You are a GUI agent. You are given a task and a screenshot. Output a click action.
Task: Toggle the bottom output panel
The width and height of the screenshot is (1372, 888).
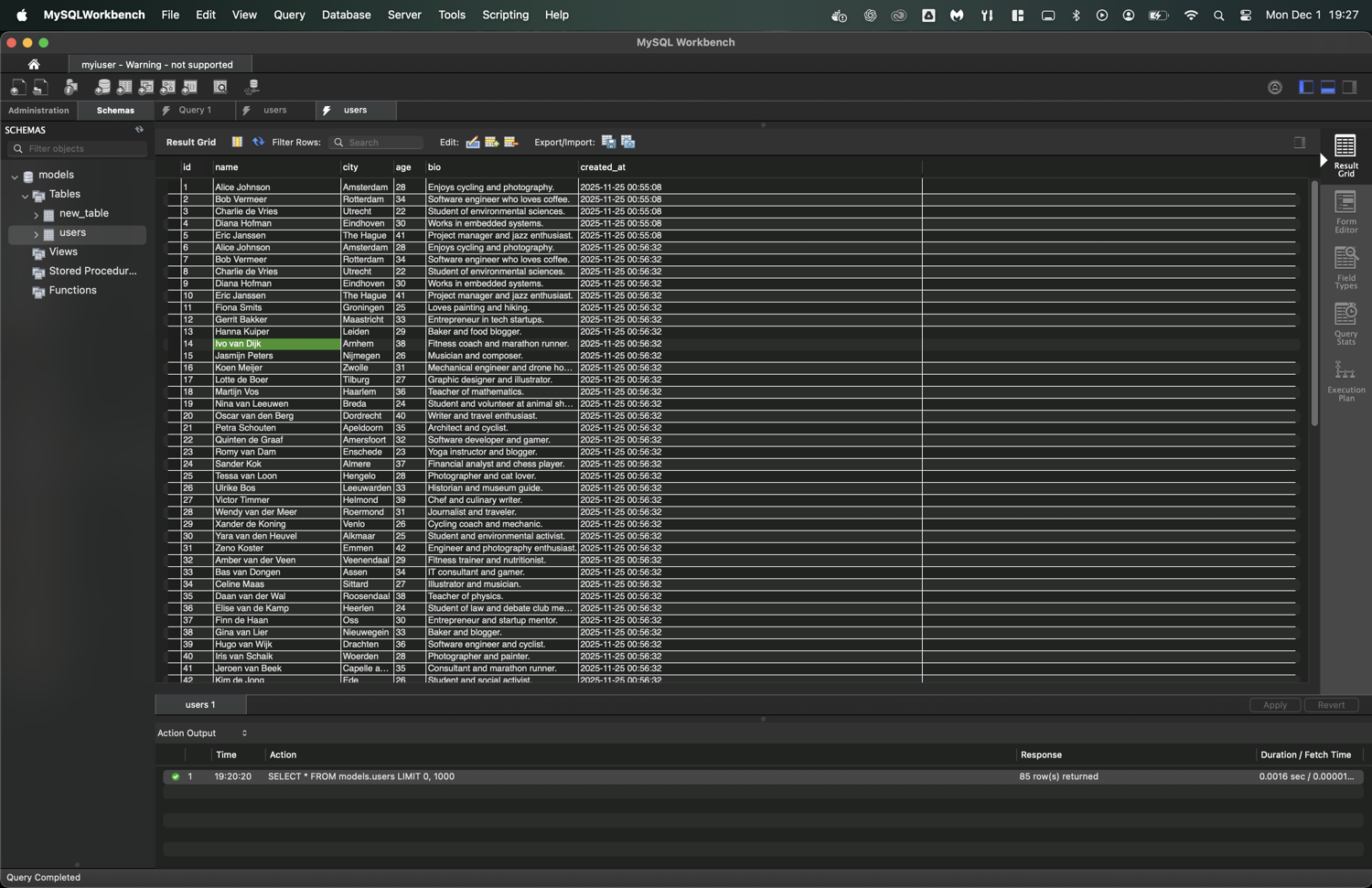1328,87
